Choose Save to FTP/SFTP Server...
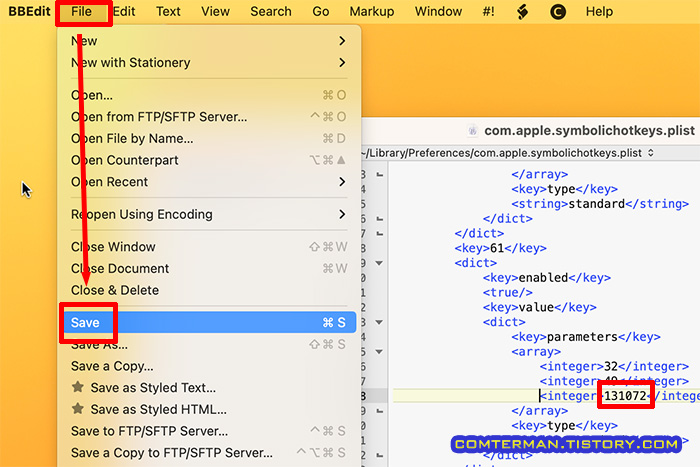This screenshot has height=467, width=700. [x=209, y=431]
